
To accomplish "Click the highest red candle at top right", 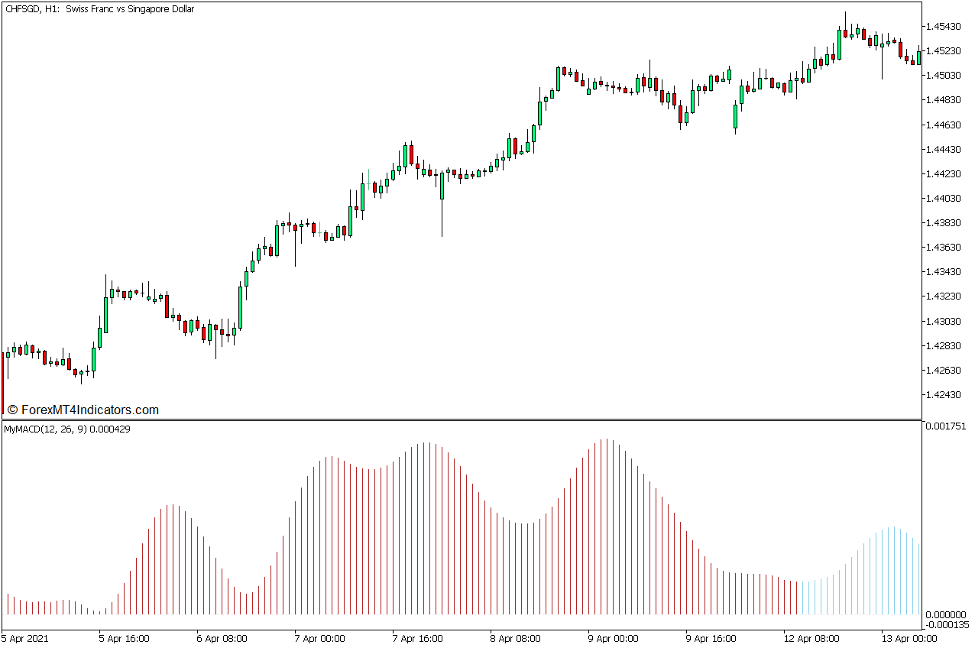I will [x=845, y=34].
